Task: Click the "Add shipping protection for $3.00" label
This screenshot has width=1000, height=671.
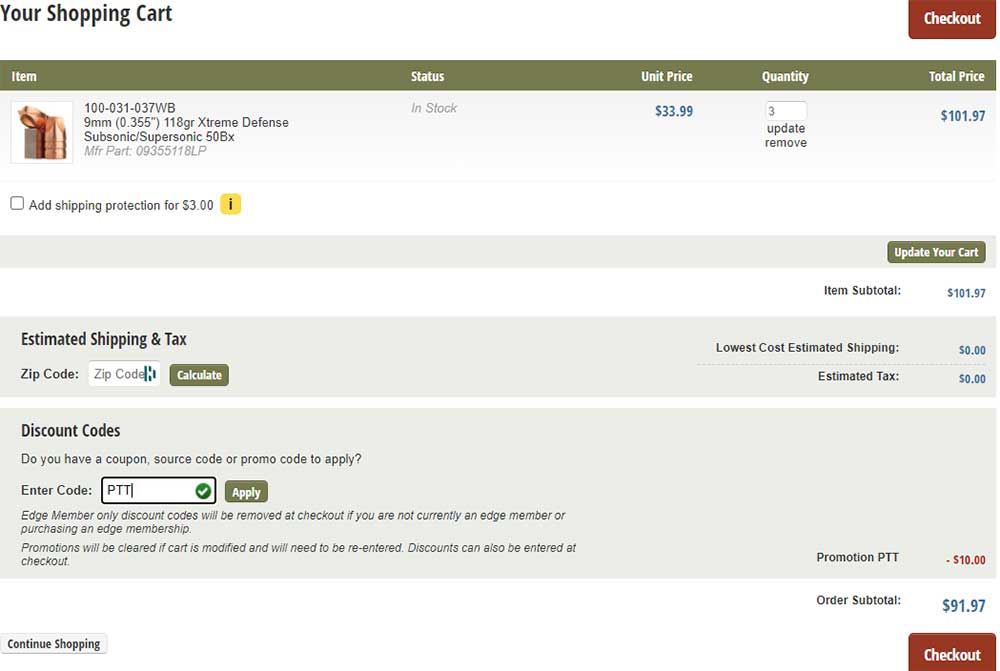Action: (x=121, y=205)
